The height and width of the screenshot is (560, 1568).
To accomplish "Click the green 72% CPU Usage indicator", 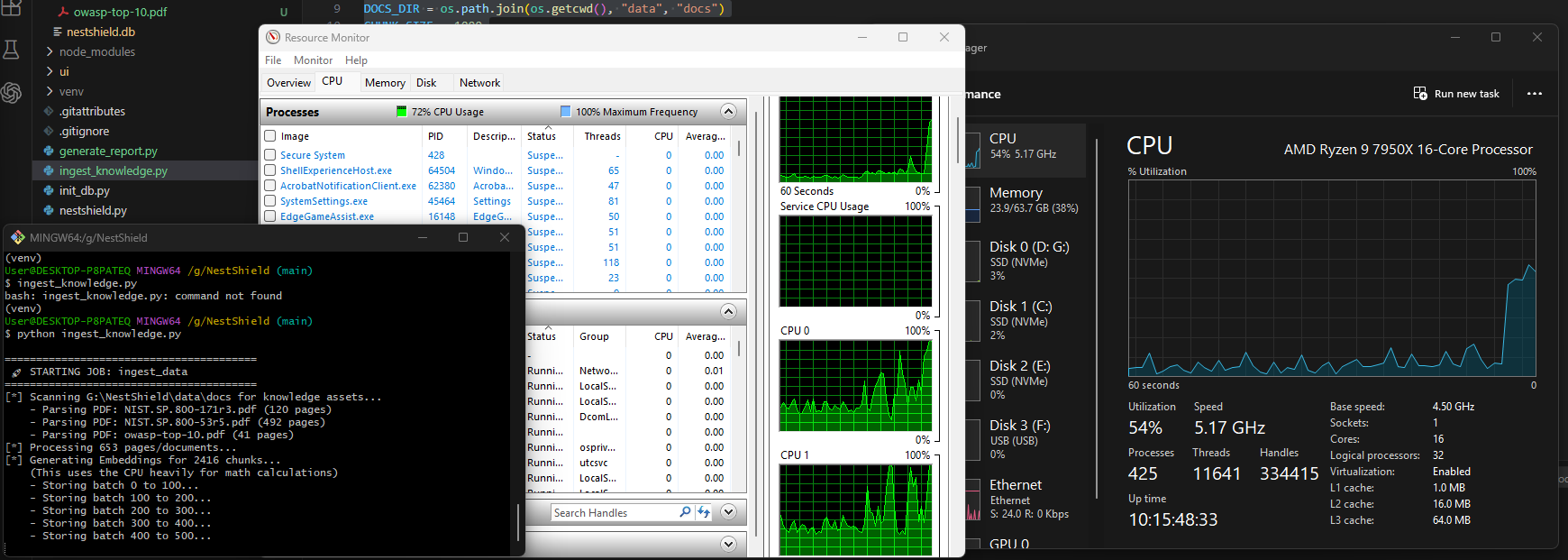I will pyautogui.click(x=402, y=112).
